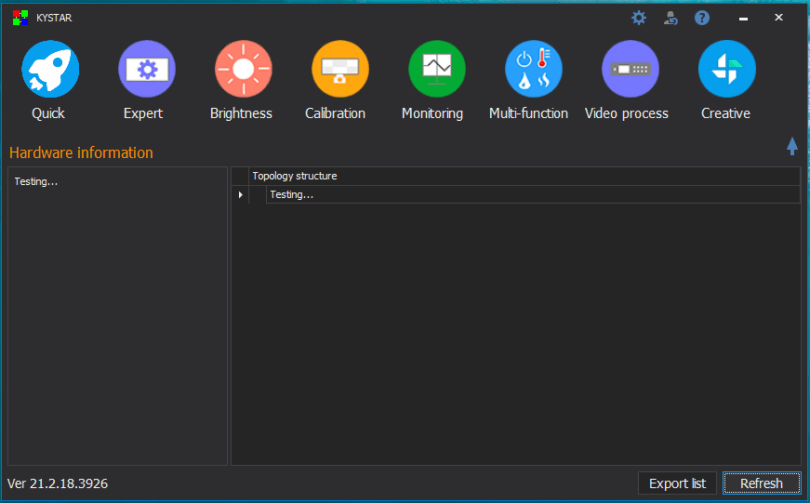Open Expert settings mode
810x503 pixels.
click(146, 69)
